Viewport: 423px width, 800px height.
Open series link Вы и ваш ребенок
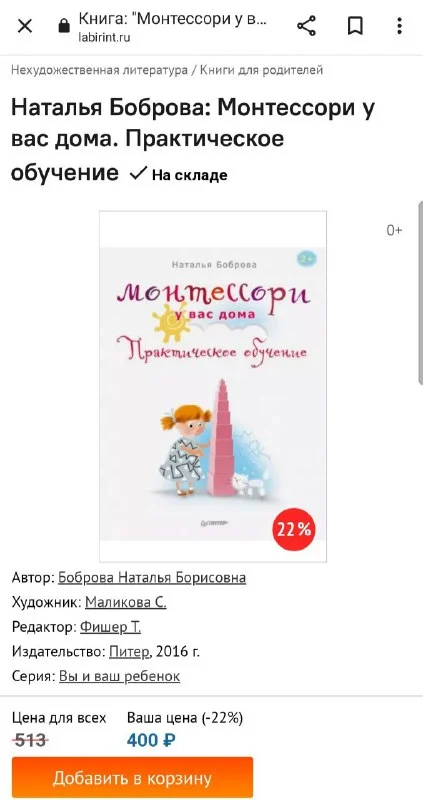[119, 677]
